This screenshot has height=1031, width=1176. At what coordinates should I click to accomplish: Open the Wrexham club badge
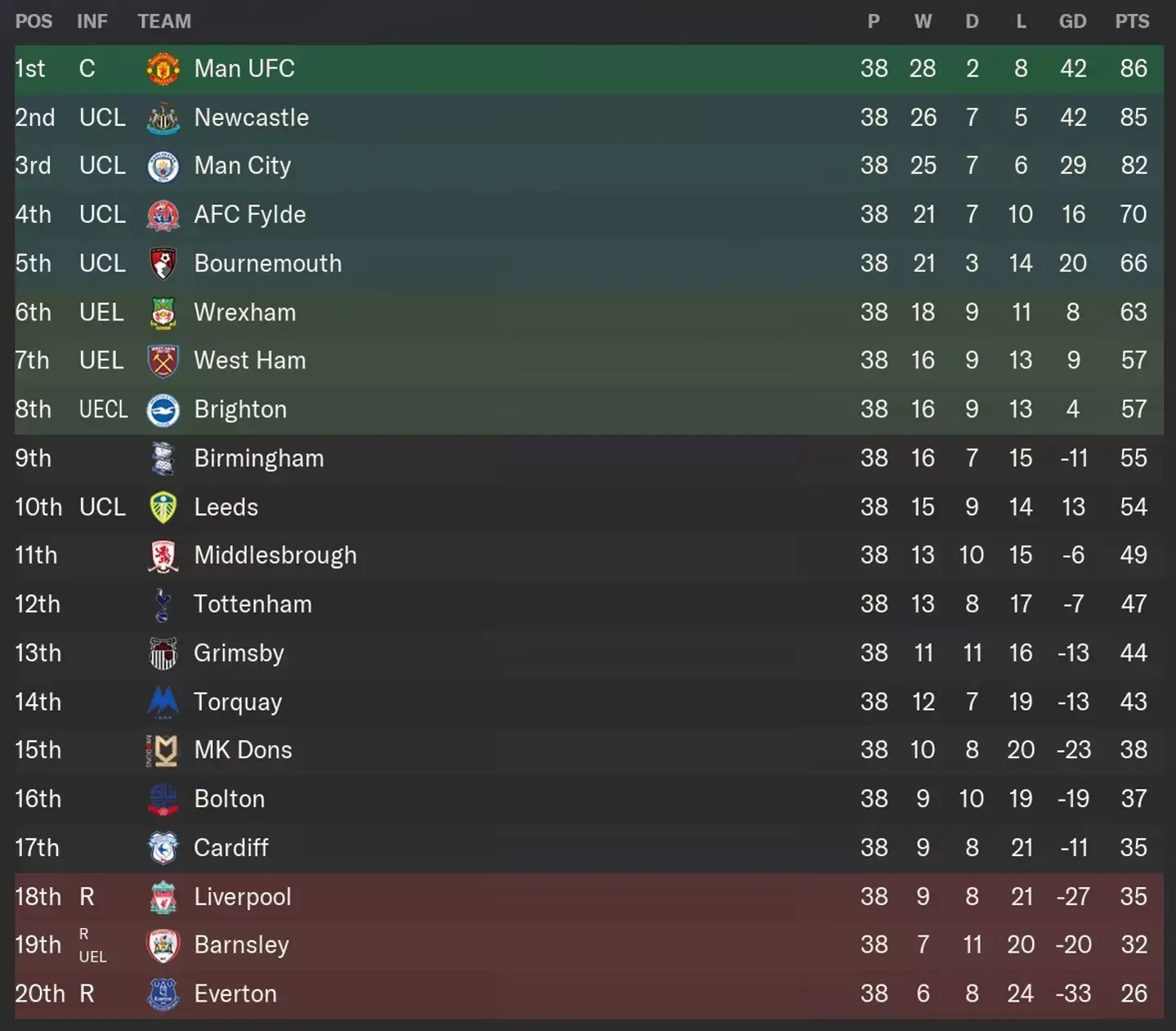click(x=163, y=312)
